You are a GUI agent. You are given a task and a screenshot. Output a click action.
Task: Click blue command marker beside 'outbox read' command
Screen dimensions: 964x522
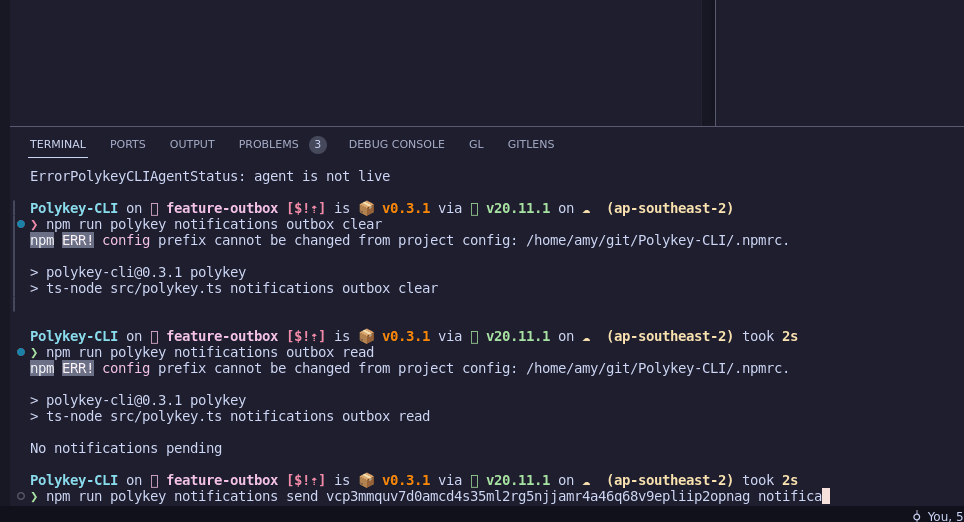point(21,352)
